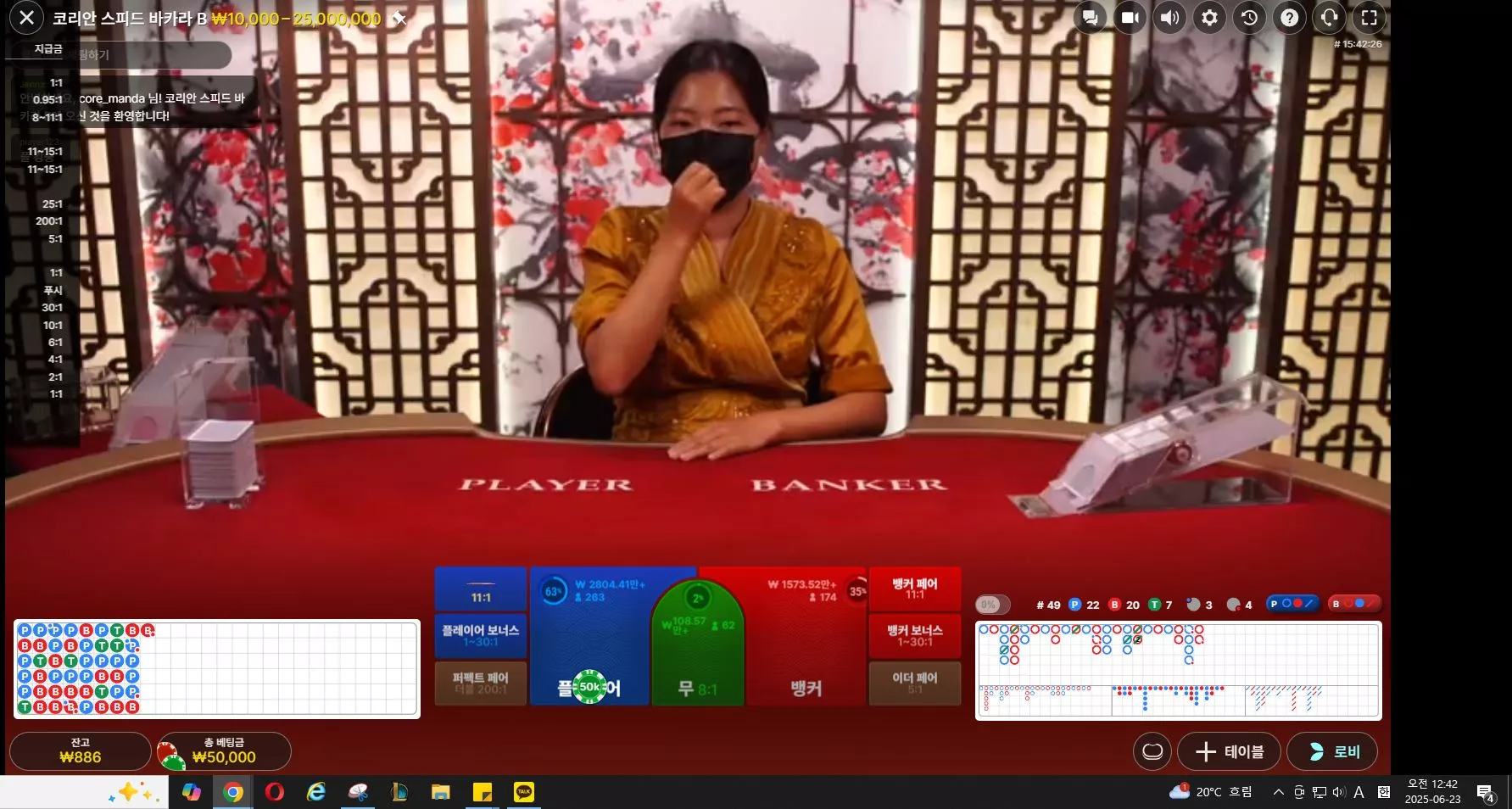Switch to fullscreen mode
This screenshot has height=809, width=1512.
tap(1370, 18)
